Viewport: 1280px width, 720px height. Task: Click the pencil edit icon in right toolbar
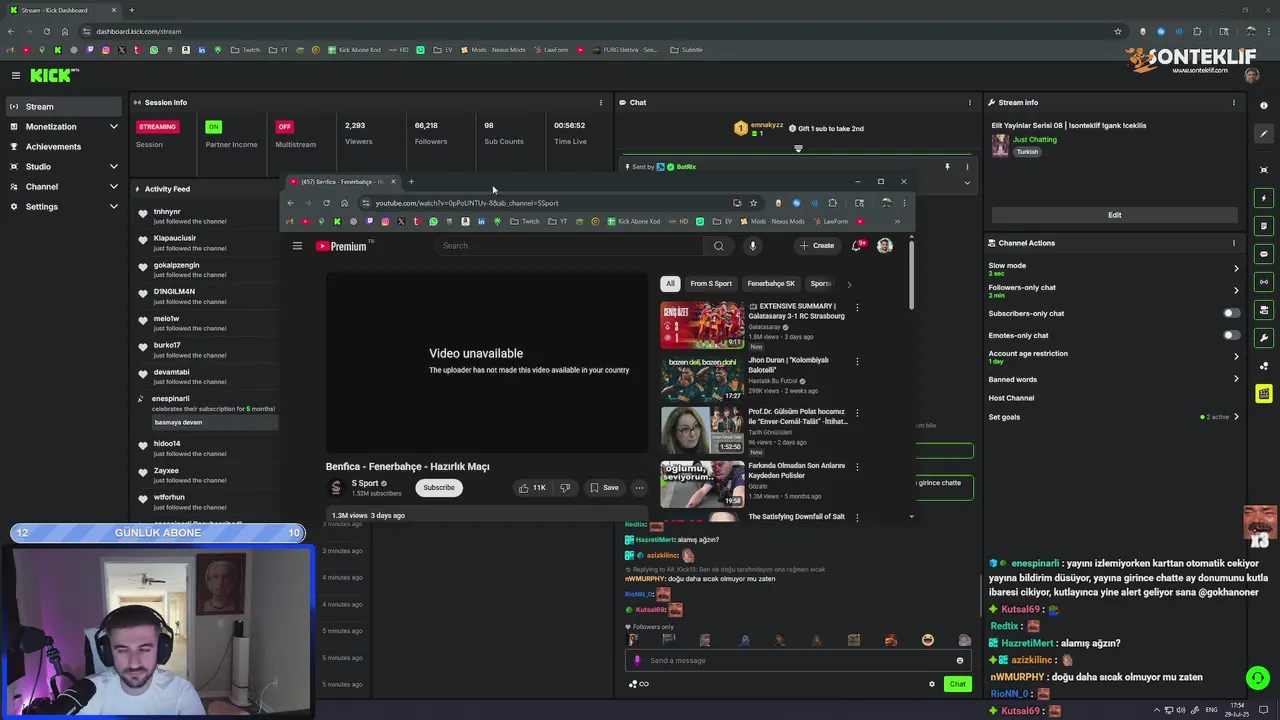(1264, 134)
